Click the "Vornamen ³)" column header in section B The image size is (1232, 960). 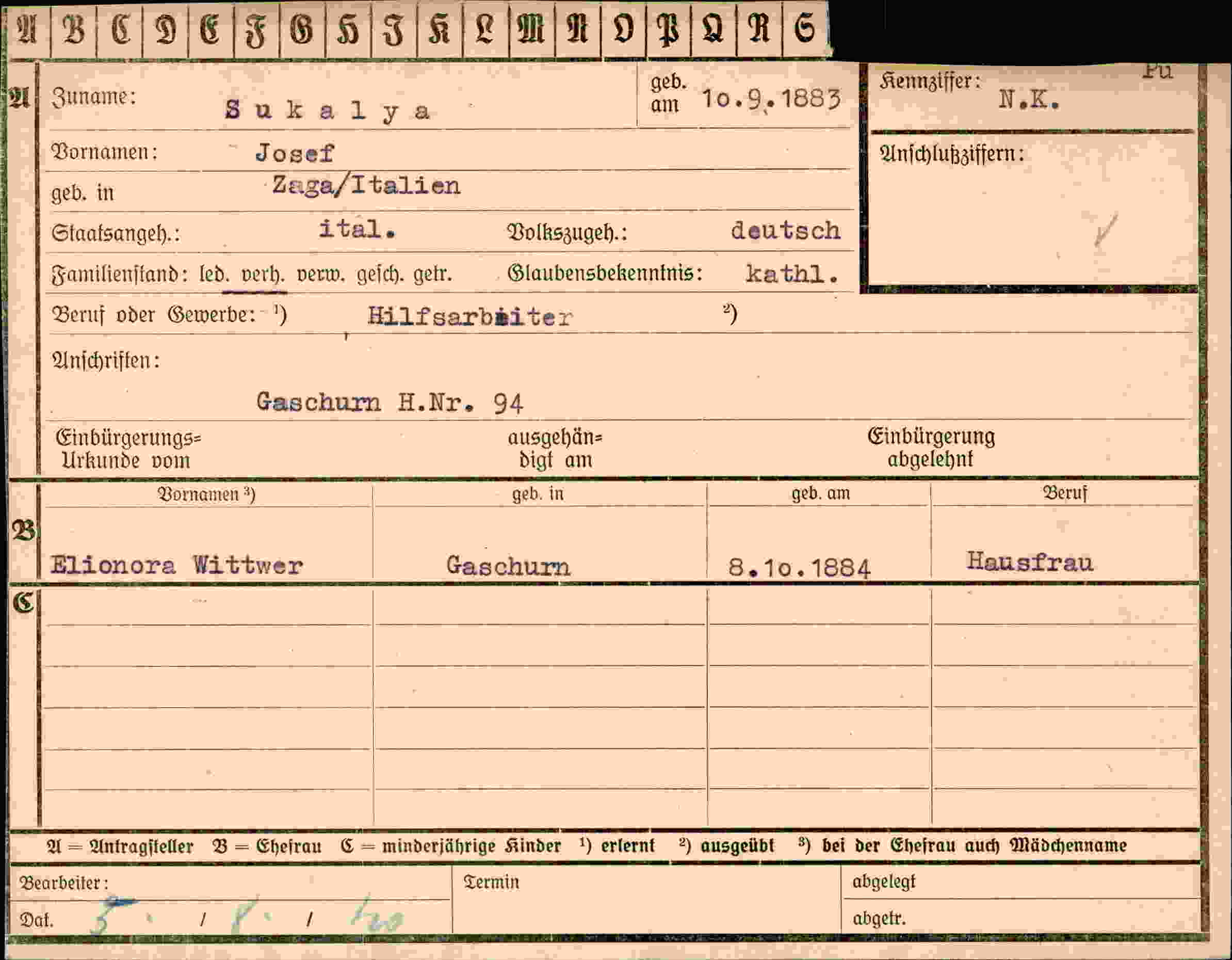click(x=206, y=494)
